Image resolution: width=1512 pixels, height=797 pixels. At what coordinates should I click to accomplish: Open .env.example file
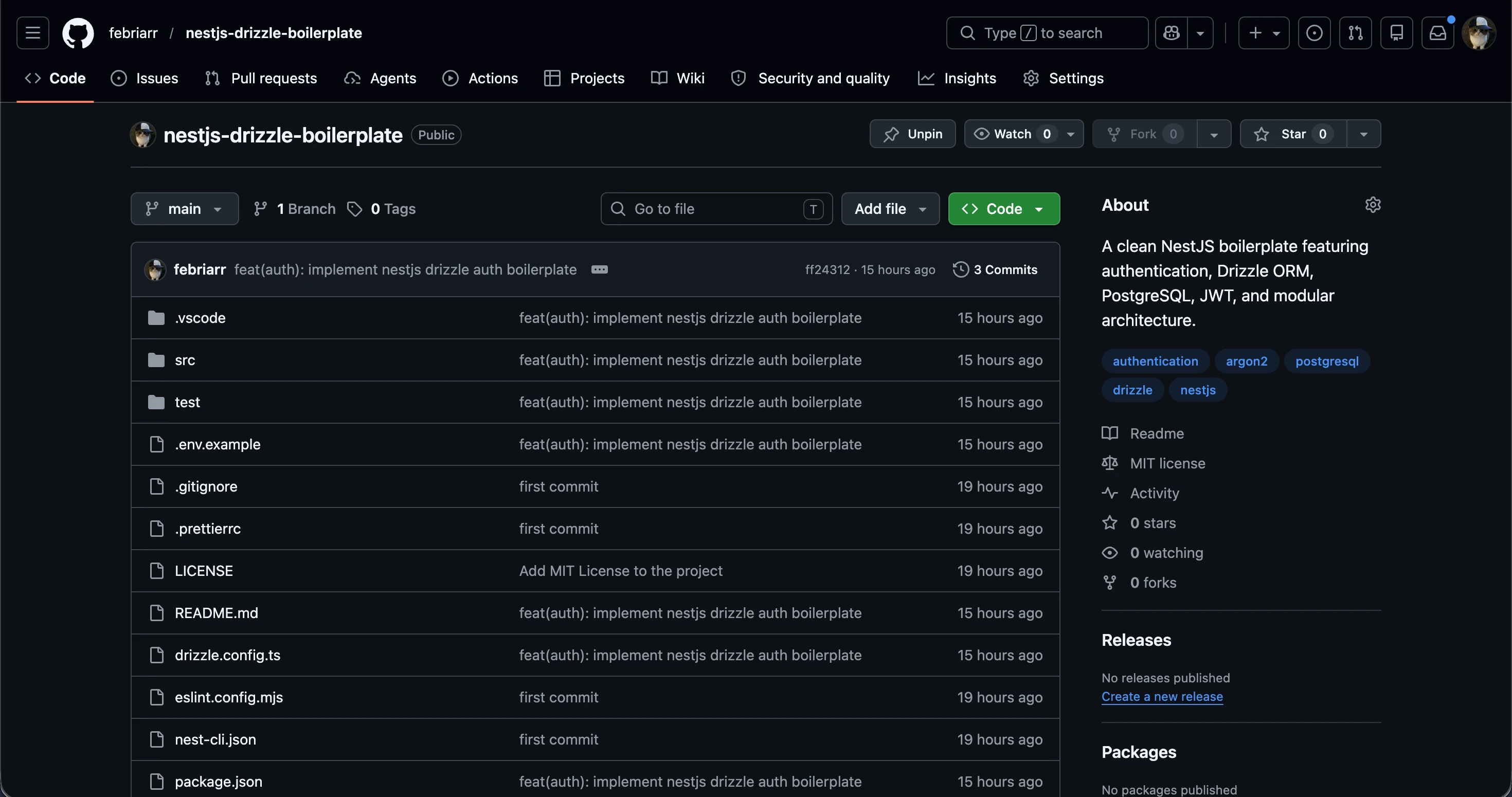pos(218,444)
